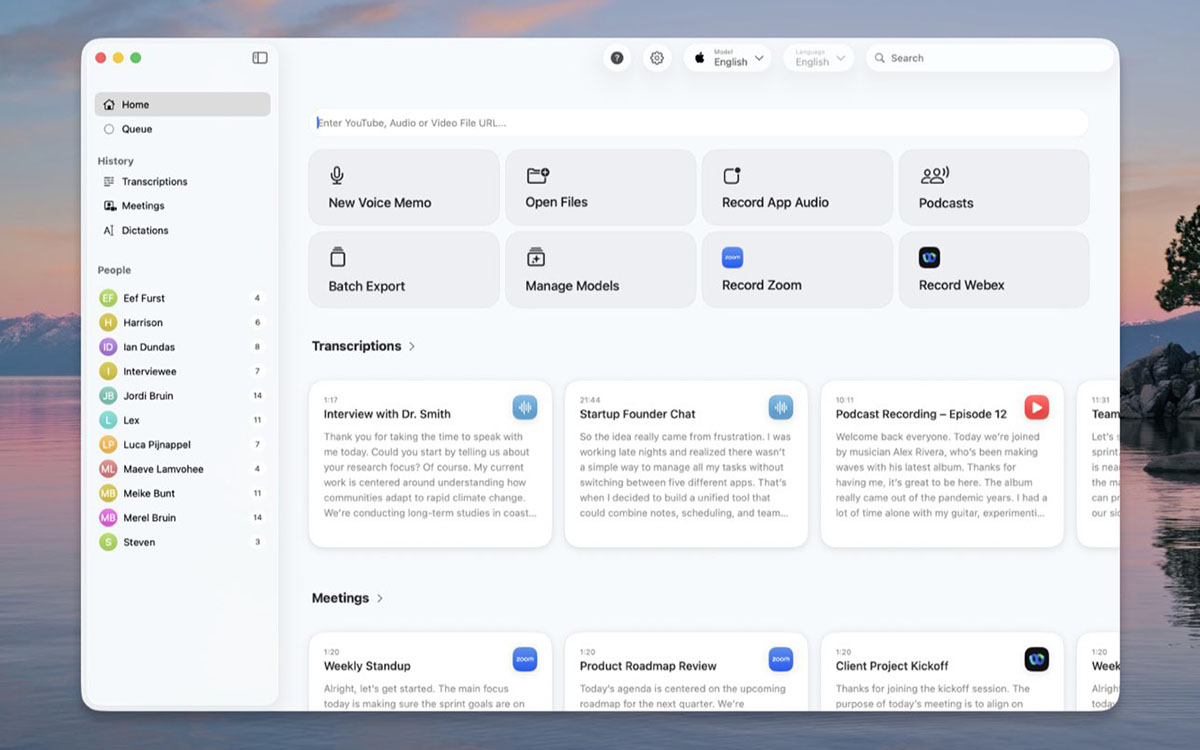The width and height of the screenshot is (1200, 750).
Task: Open Manage Models icon tile
Action: 536,258
